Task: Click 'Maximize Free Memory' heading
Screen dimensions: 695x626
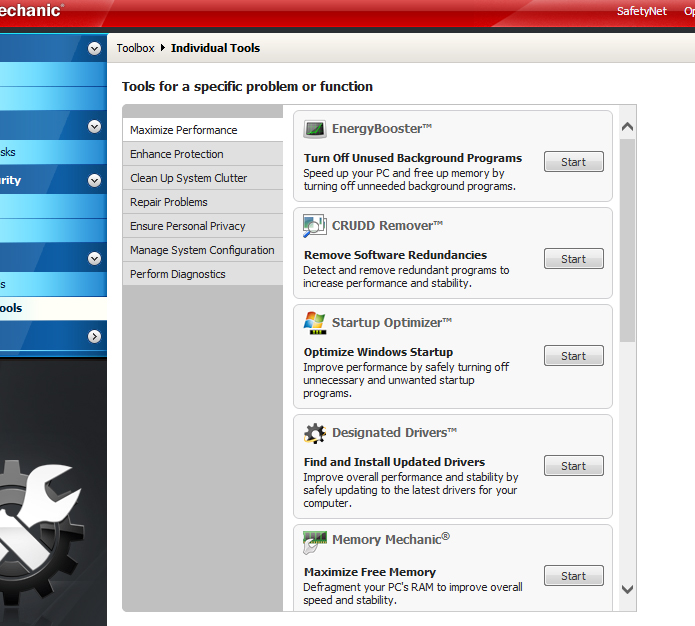Action: click(370, 572)
